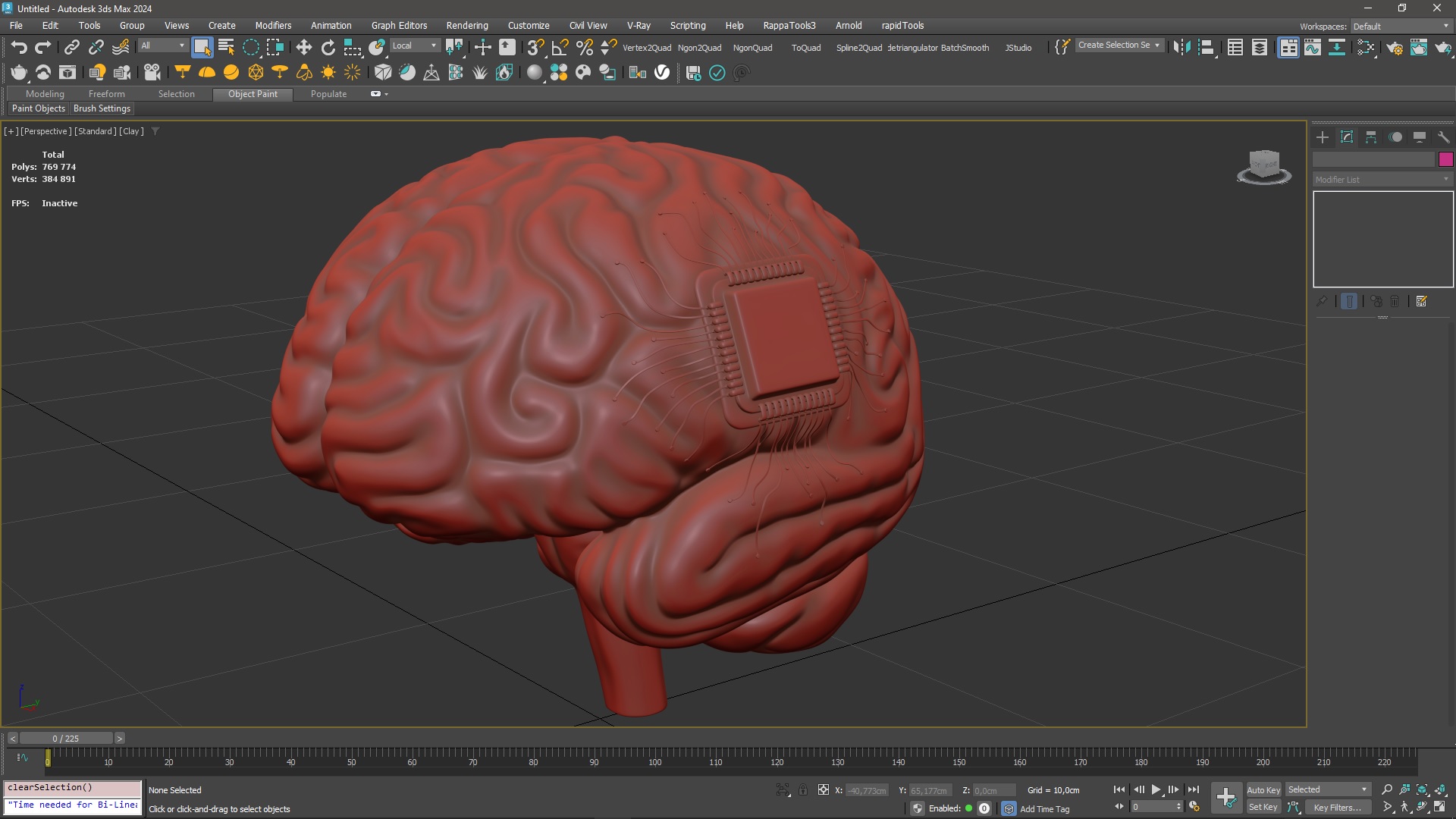Open the Material Editor sphere icon
1456x819 pixels.
click(x=535, y=72)
